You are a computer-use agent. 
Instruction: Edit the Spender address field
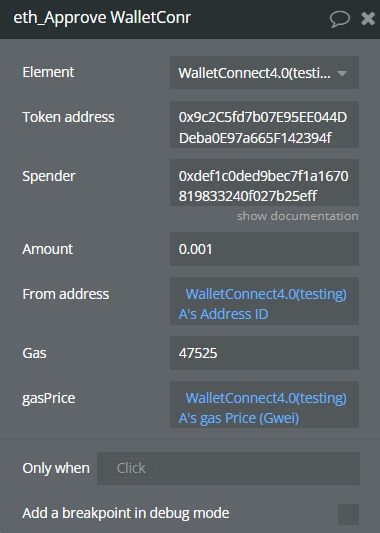pyautogui.click(x=264, y=183)
